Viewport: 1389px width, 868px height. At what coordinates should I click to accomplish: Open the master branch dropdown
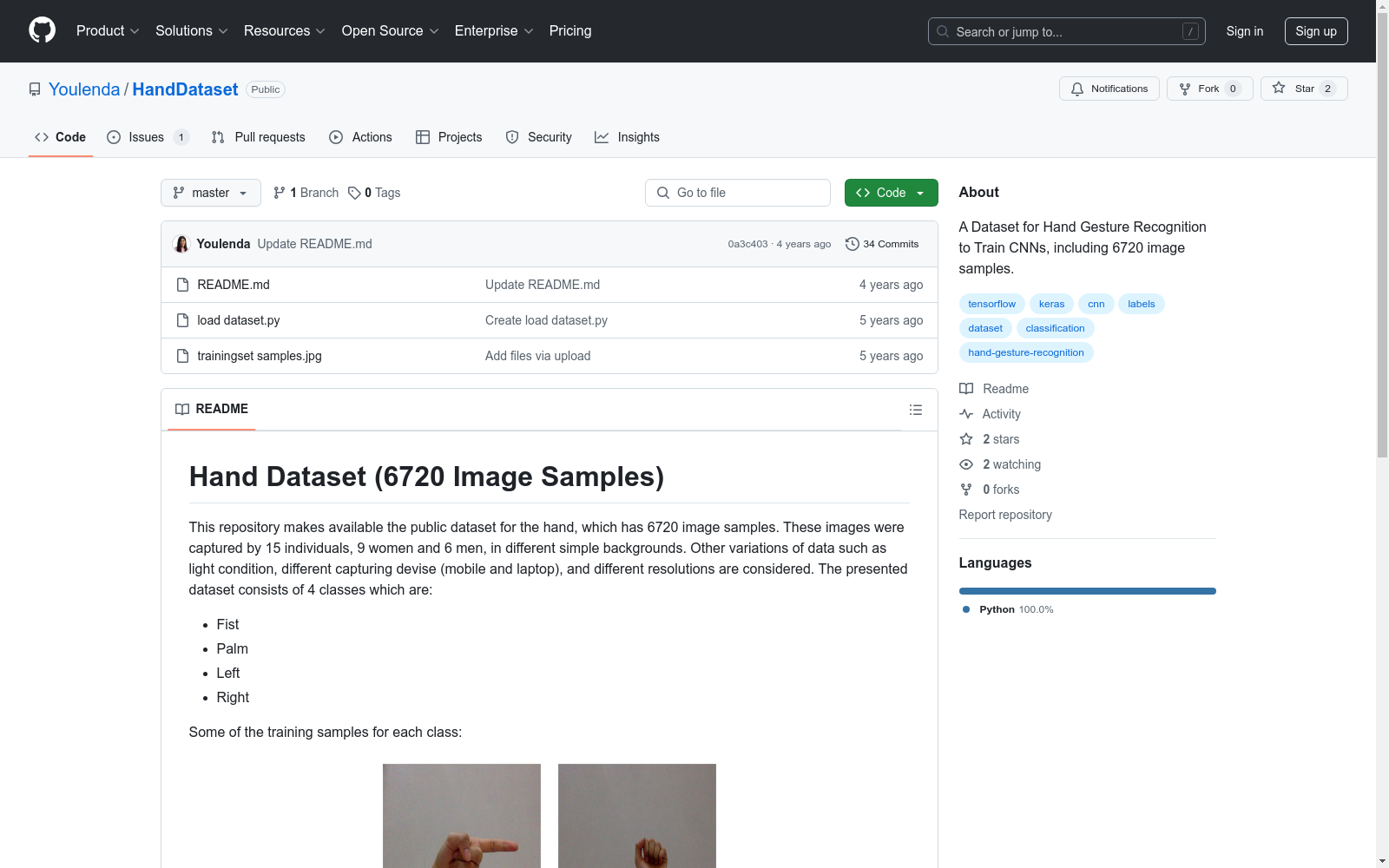pyautogui.click(x=210, y=193)
